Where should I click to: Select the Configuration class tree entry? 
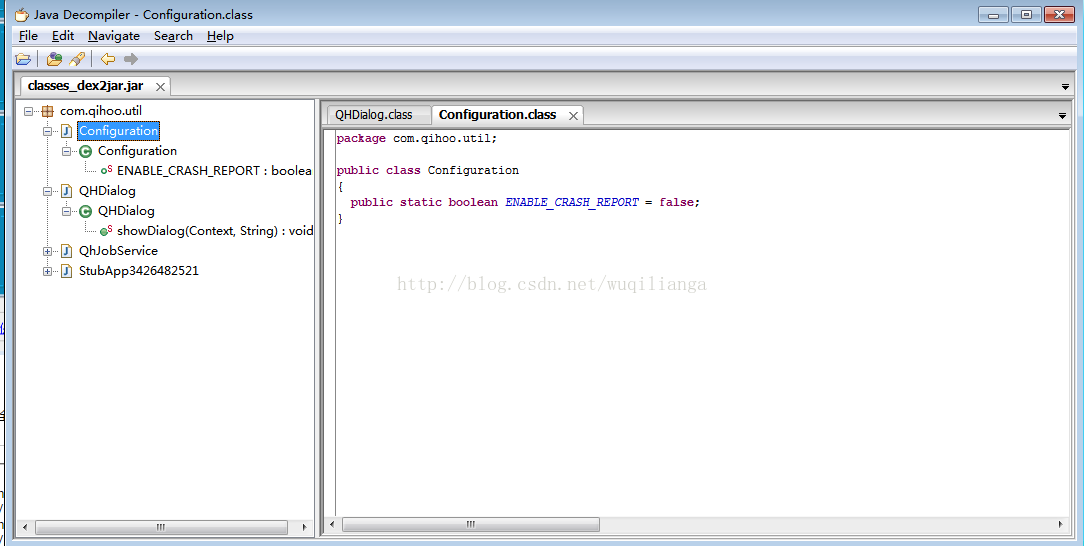coord(137,151)
